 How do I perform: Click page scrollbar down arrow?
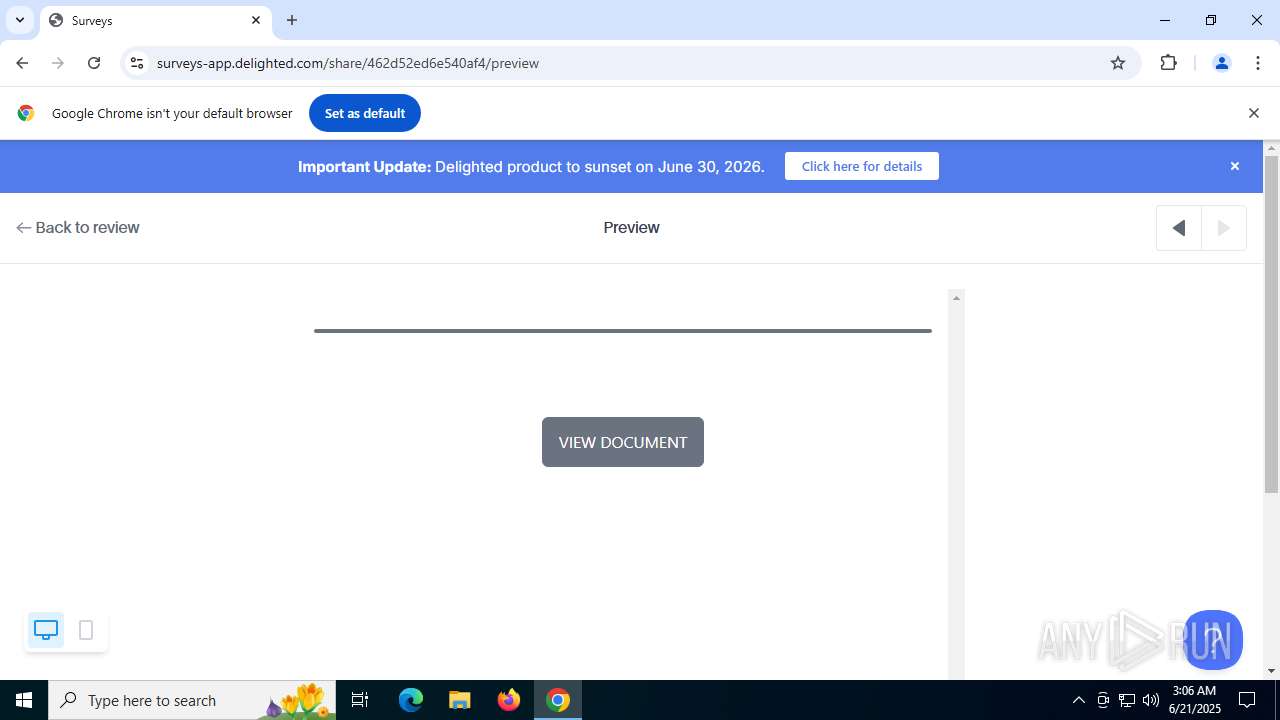(1271, 671)
